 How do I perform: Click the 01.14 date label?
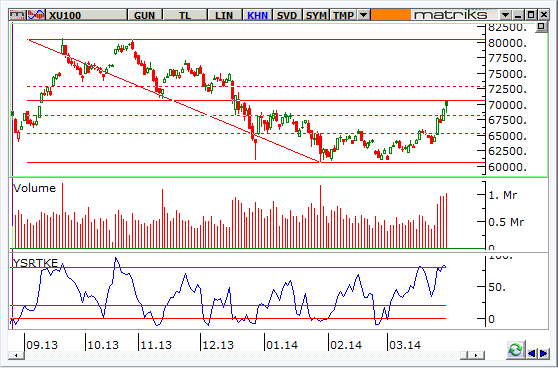282,345
